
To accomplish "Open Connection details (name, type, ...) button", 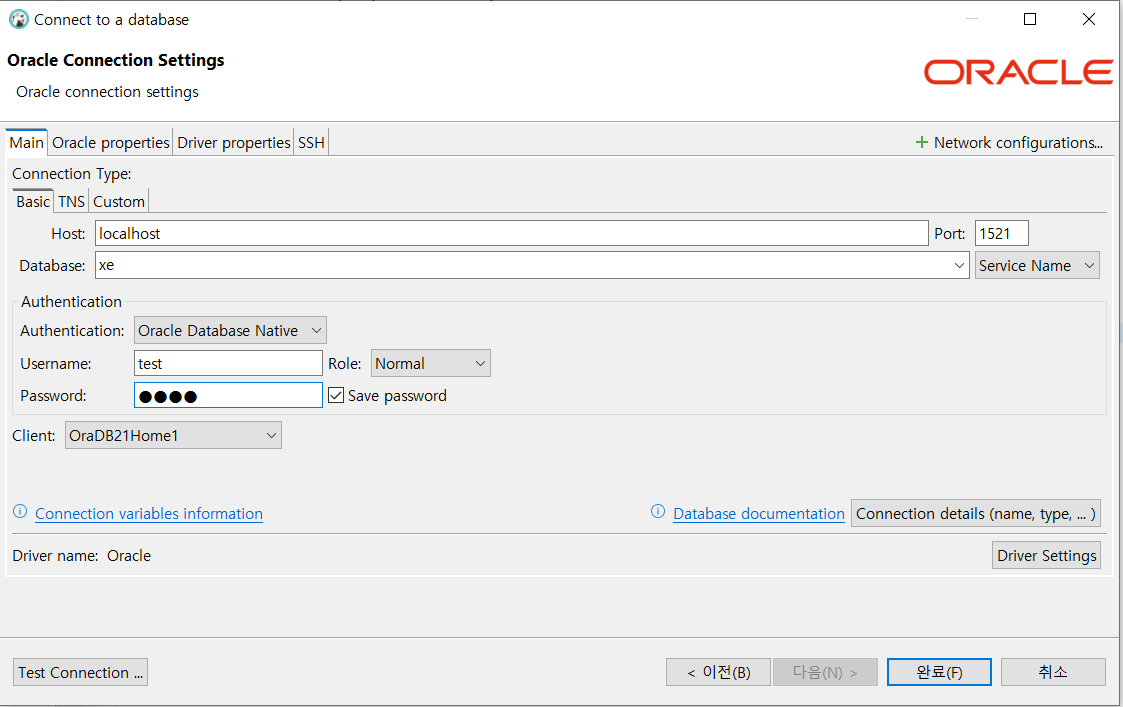I will [x=975, y=514].
